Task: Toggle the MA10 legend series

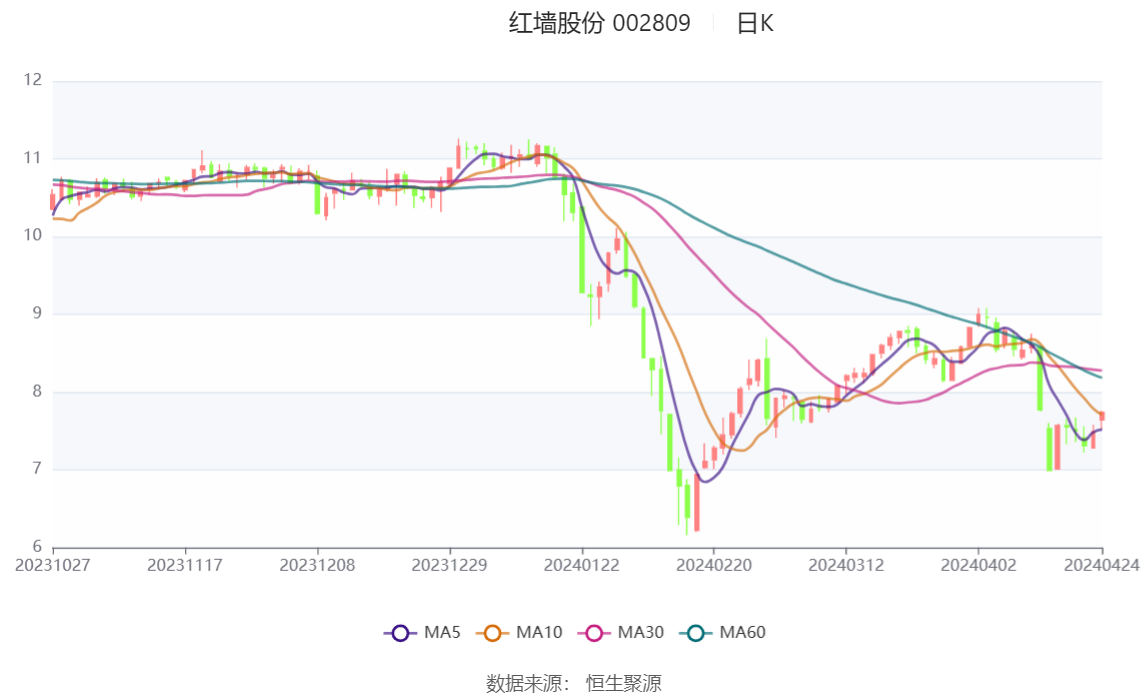Action: 519,632
